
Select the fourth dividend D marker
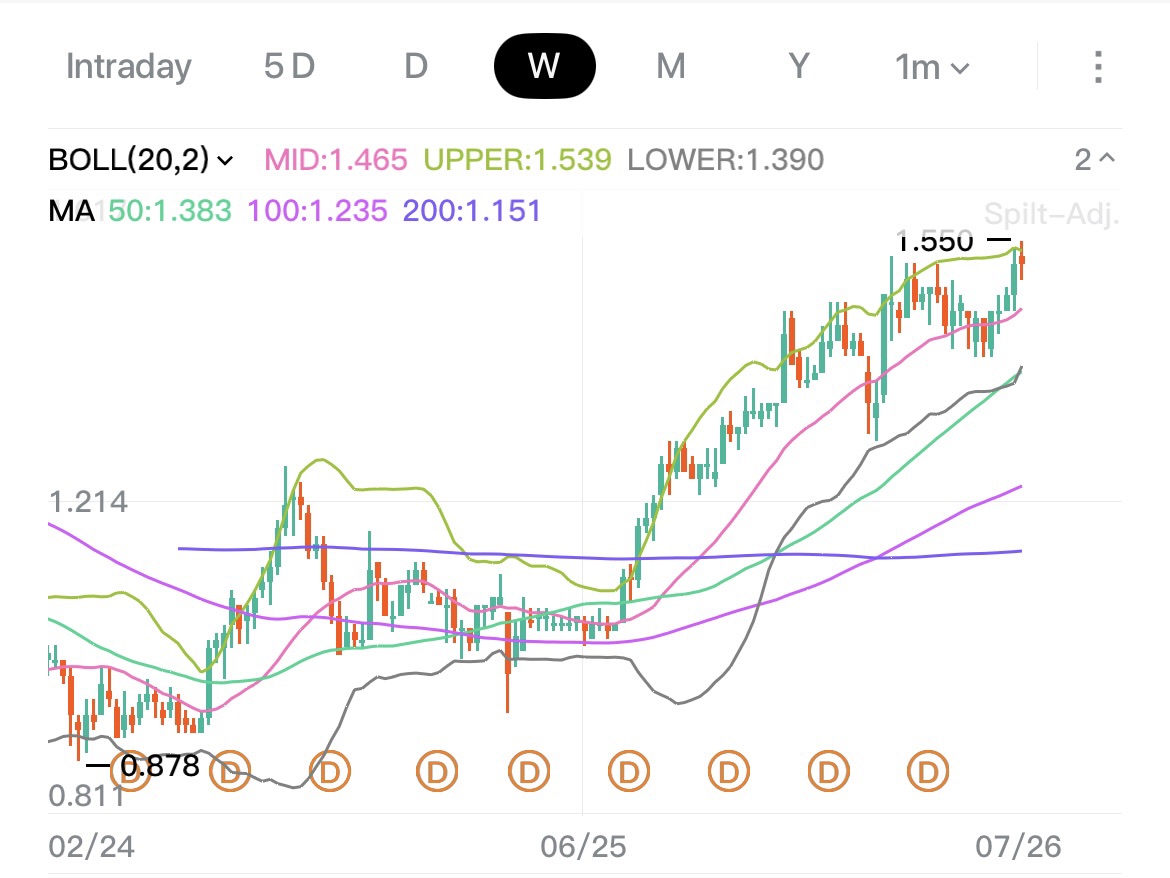(x=437, y=771)
